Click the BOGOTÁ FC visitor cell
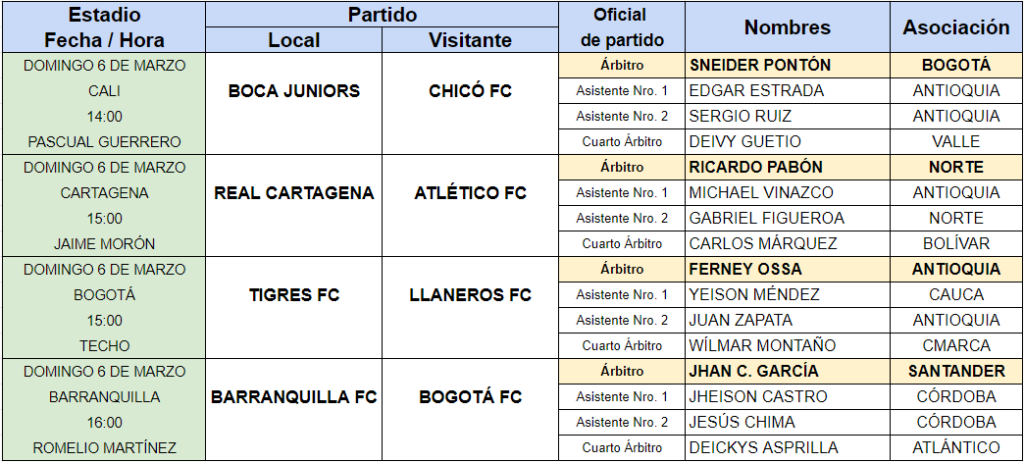1024x462 pixels. coord(470,410)
